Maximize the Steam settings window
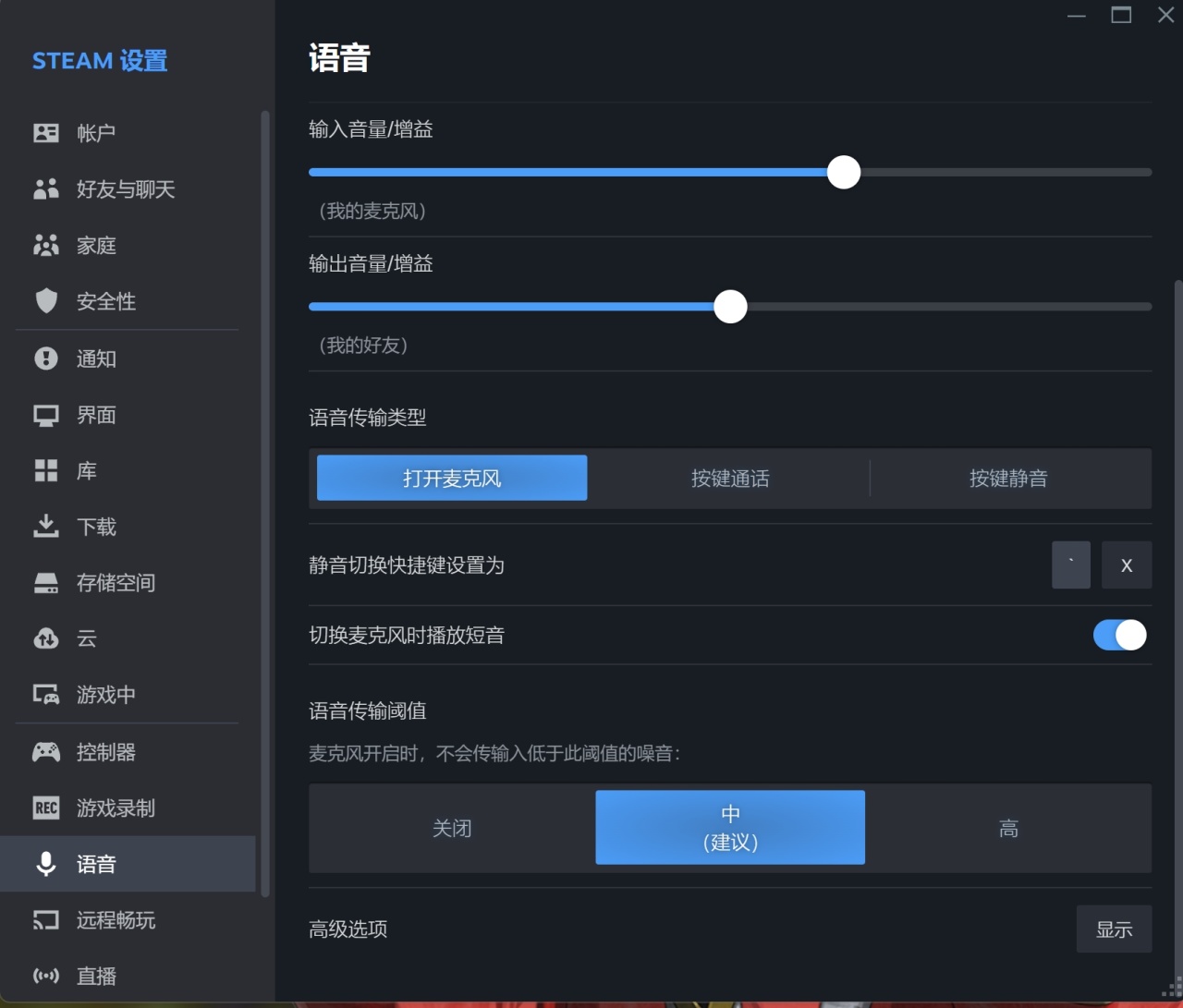 coord(1121,15)
